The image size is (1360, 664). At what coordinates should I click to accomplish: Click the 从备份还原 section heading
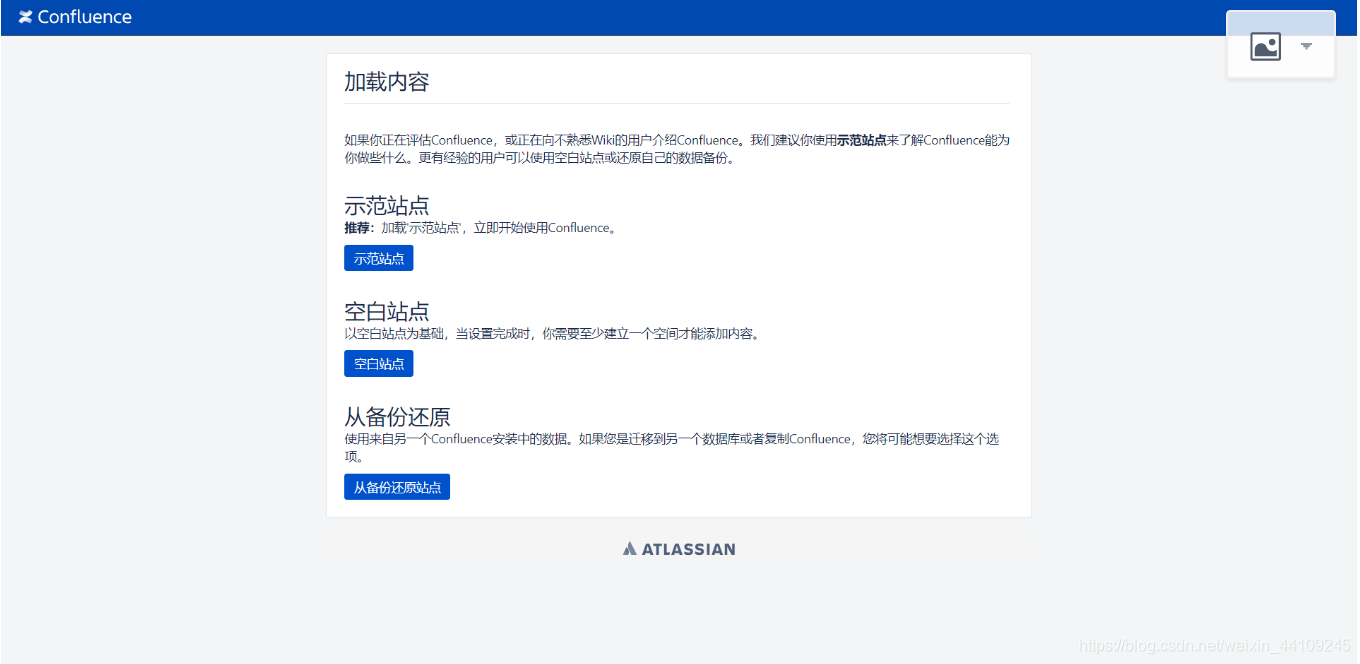point(398,417)
